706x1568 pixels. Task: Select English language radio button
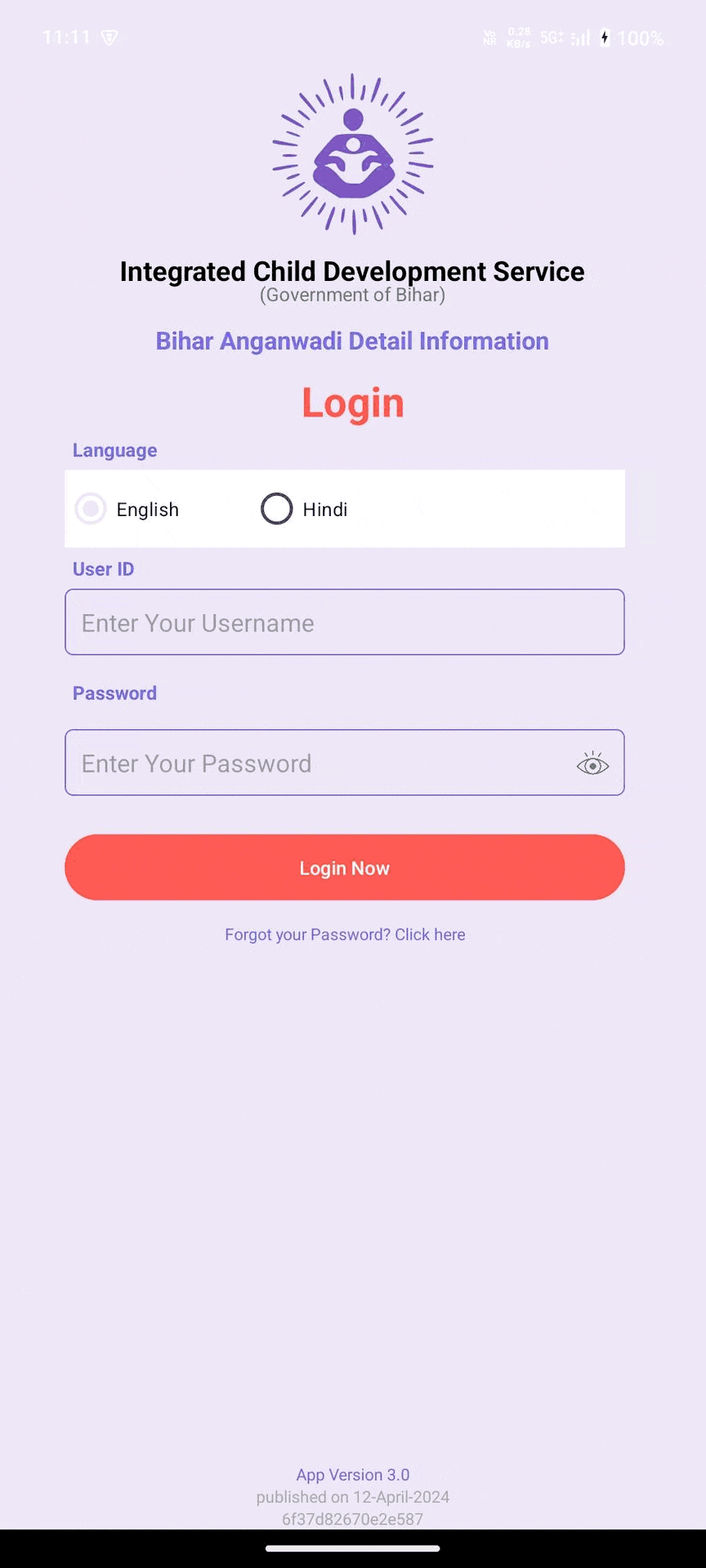(x=91, y=509)
